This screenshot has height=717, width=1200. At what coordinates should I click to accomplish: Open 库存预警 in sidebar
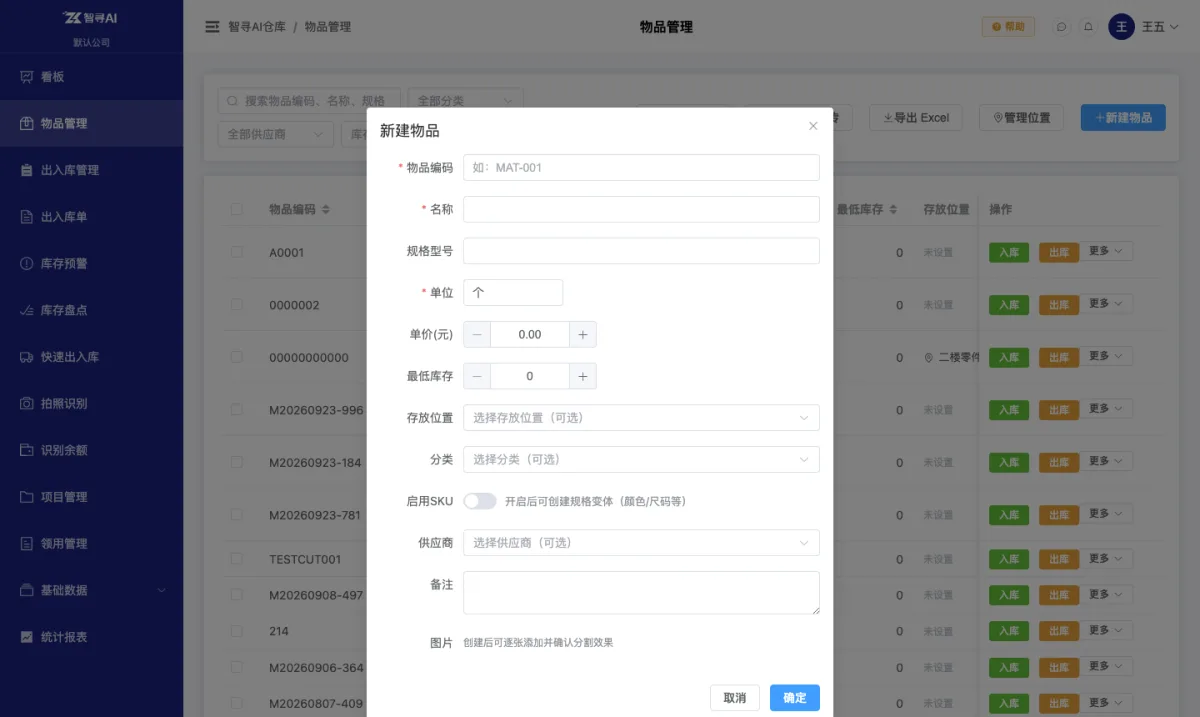tap(91, 264)
